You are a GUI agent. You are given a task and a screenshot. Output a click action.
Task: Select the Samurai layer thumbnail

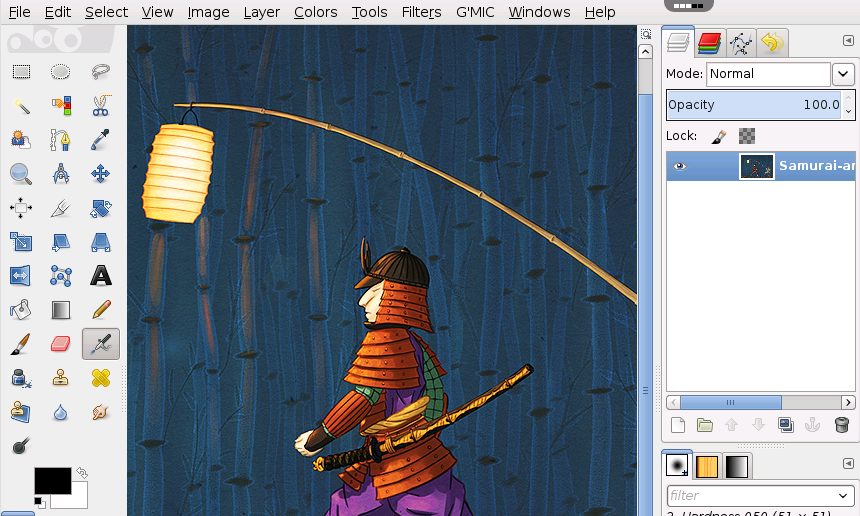pyautogui.click(x=757, y=166)
